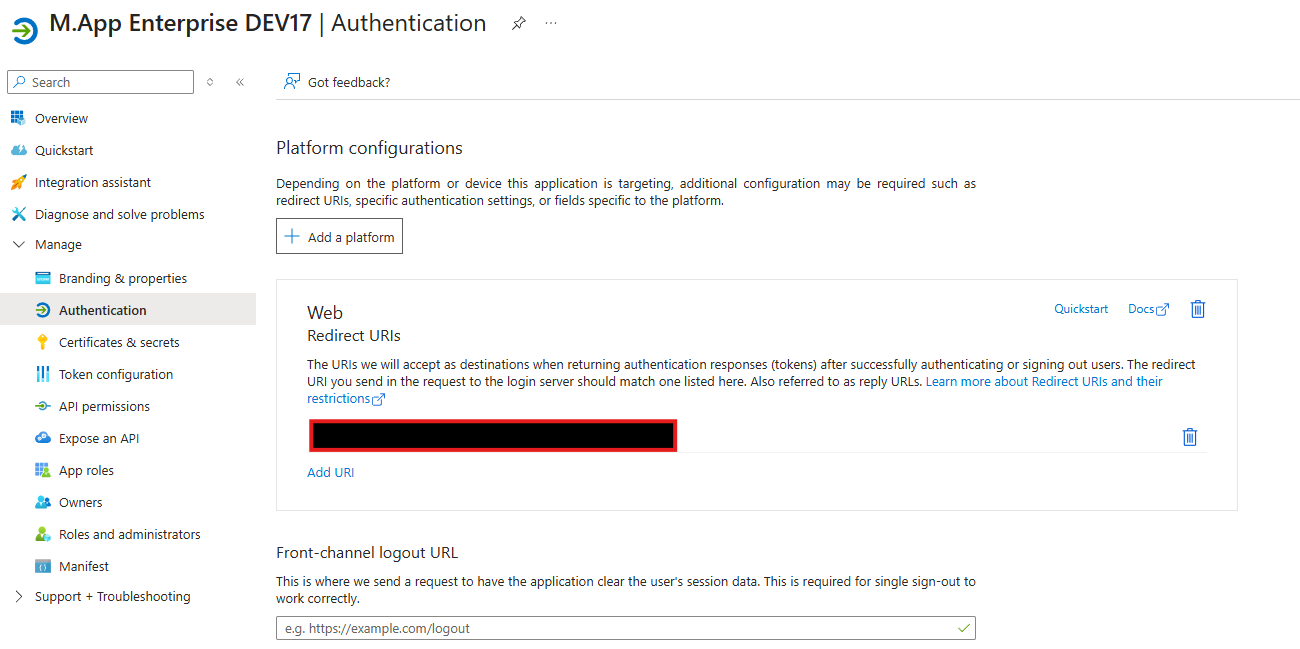
Task: Click the redacted redirect URI field
Action: [x=493, y=436]
